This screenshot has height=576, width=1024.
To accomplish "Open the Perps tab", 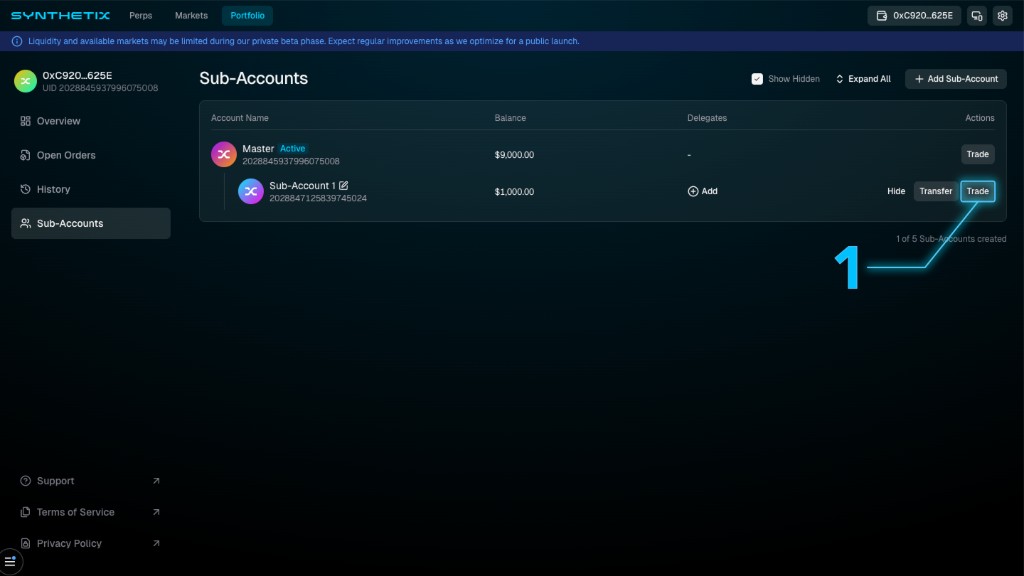I will tap(140, 15).
